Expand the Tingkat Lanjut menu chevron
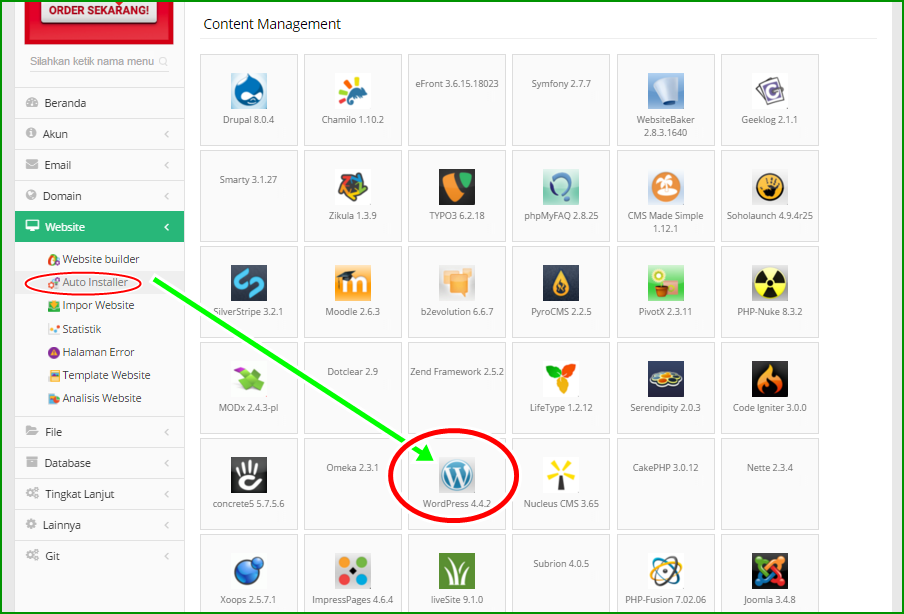Image resolution: width=904 pixels, height=614 pixels. (167, 494)
